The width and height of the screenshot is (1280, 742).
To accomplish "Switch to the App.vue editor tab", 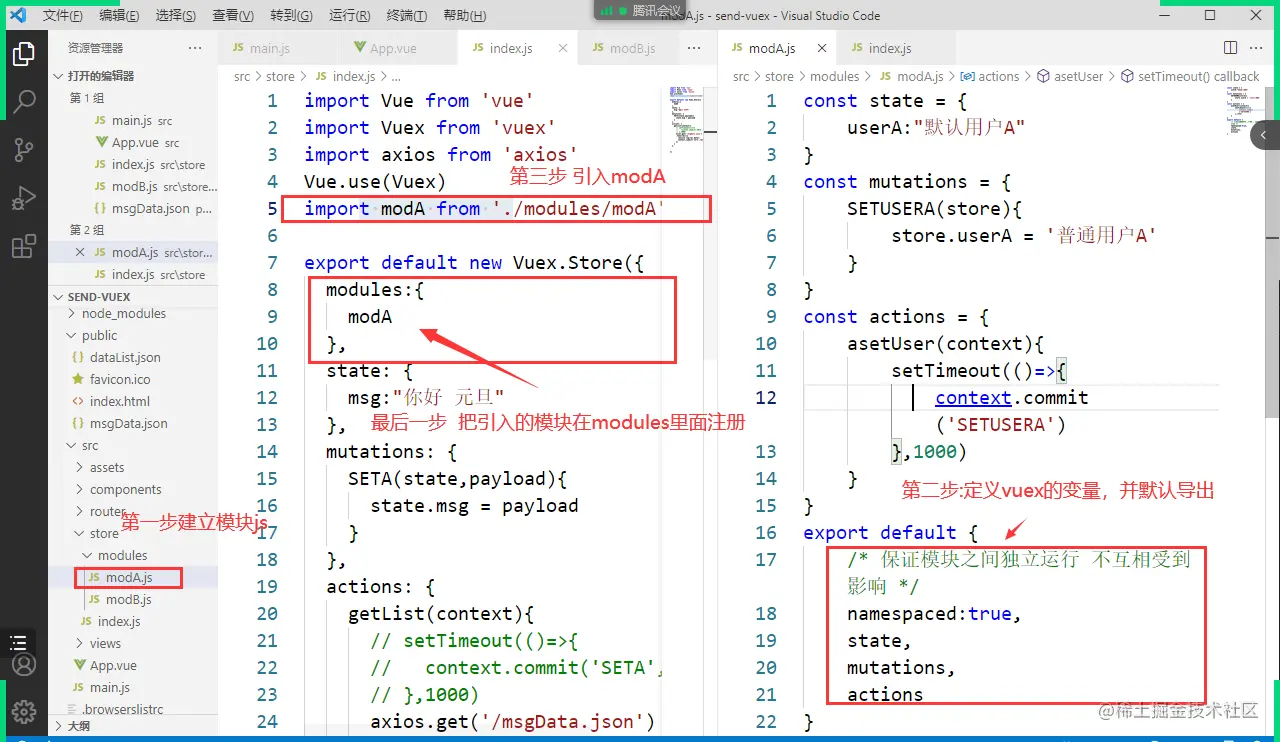I will (393, 48).
